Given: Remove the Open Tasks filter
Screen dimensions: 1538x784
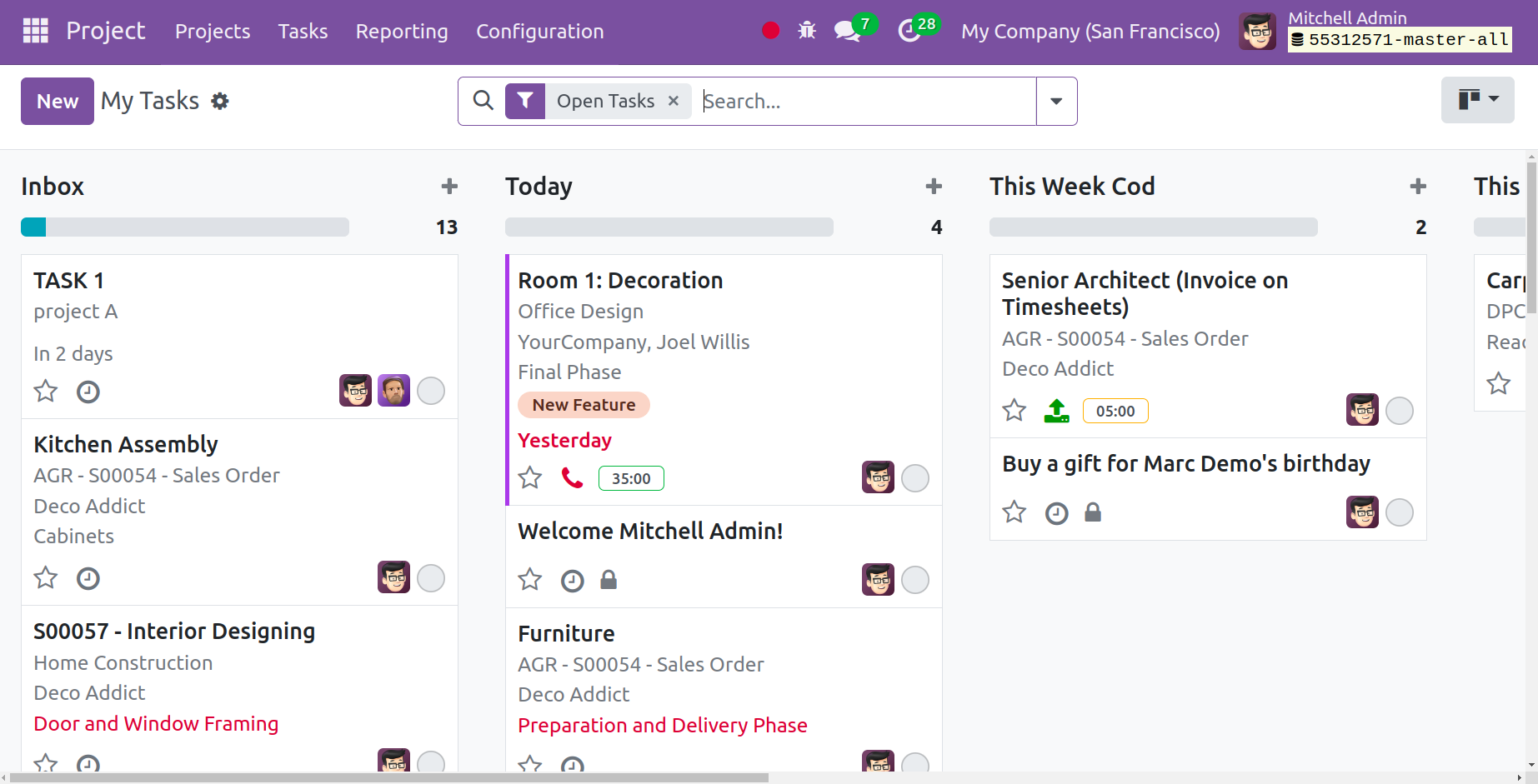Looking at the screenshot, I should 674,102.
